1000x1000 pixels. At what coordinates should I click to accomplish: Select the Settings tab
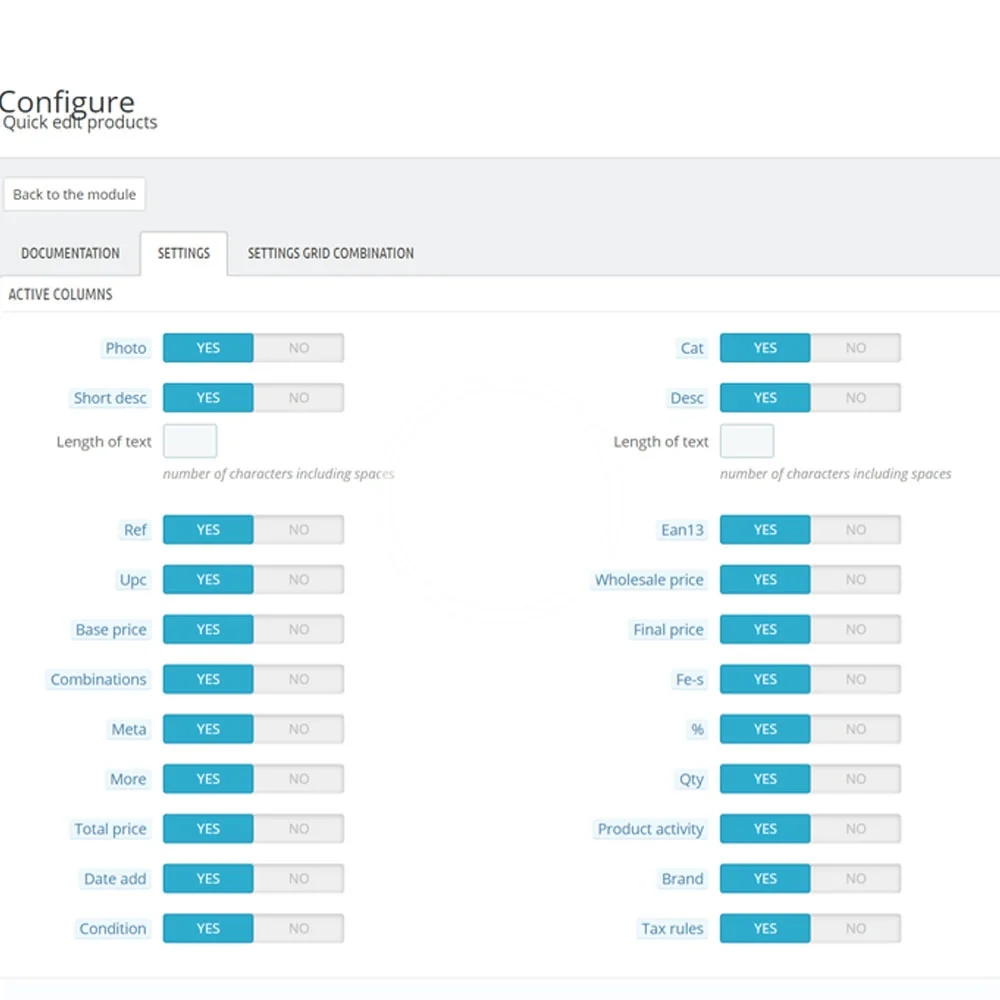pyautogui.click(x=184, y=253)
